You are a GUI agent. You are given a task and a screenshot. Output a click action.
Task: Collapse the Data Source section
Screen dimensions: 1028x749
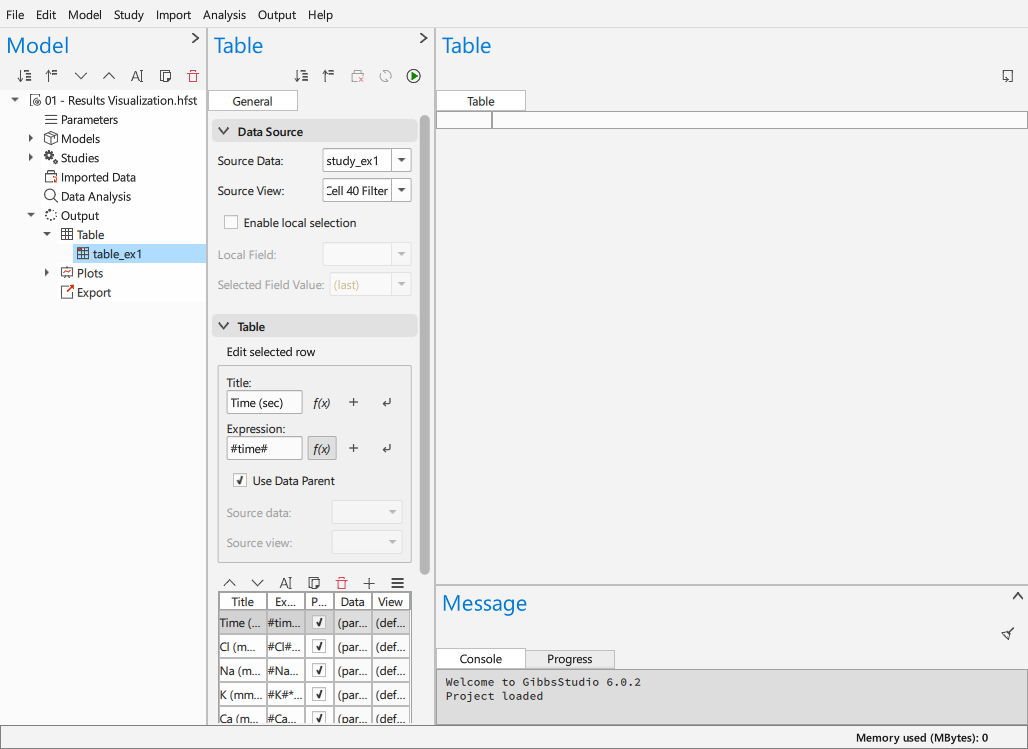224,131
